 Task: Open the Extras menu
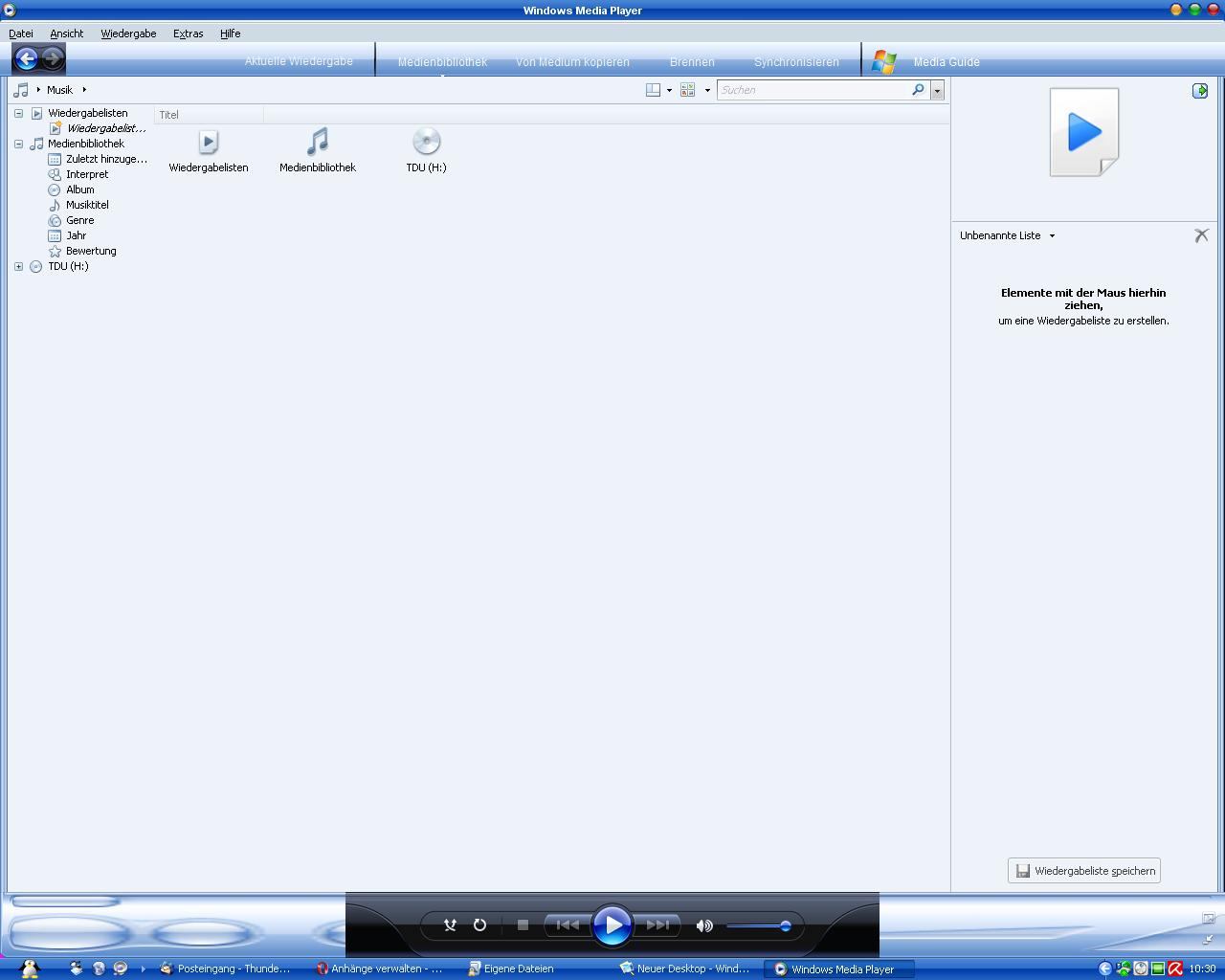188,33
